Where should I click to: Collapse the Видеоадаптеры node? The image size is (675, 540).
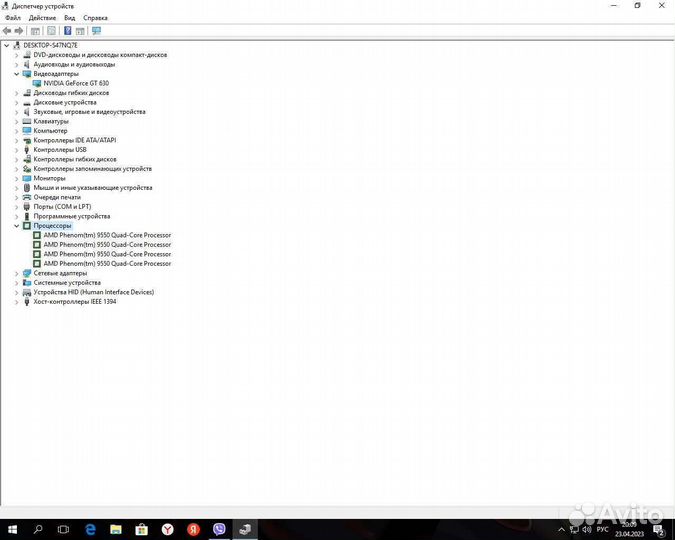tap(16, 74)
